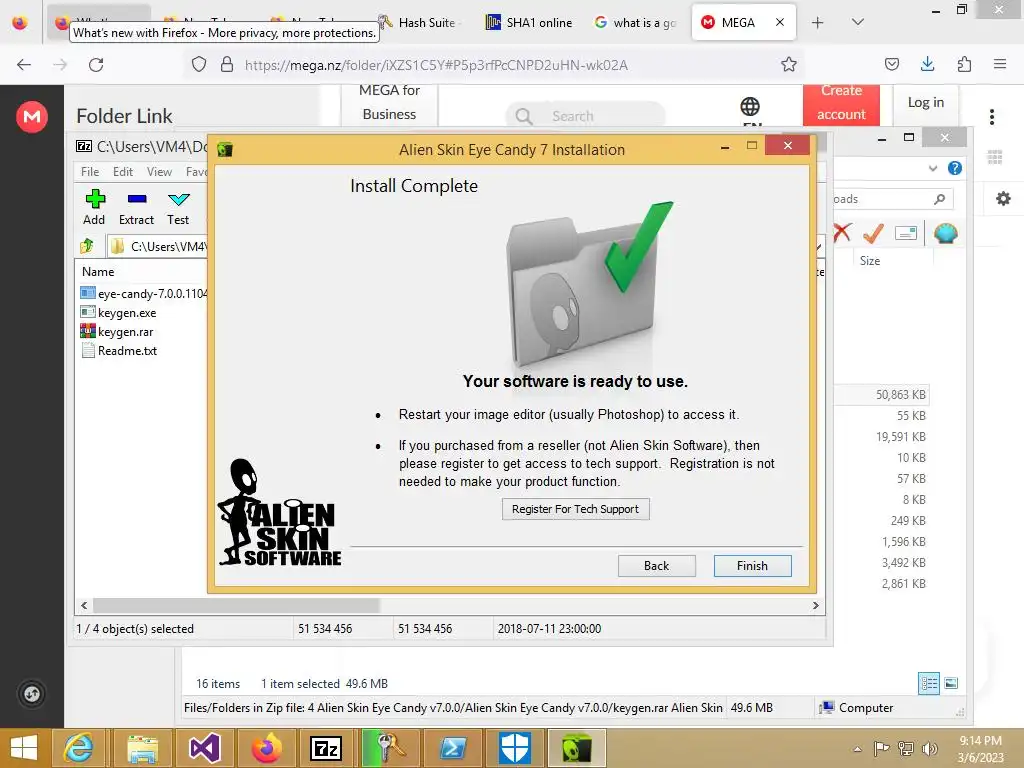Open the File menu in 7-Zip
The width and height of the screenshot is (1024, 768).
click(90, 171)
